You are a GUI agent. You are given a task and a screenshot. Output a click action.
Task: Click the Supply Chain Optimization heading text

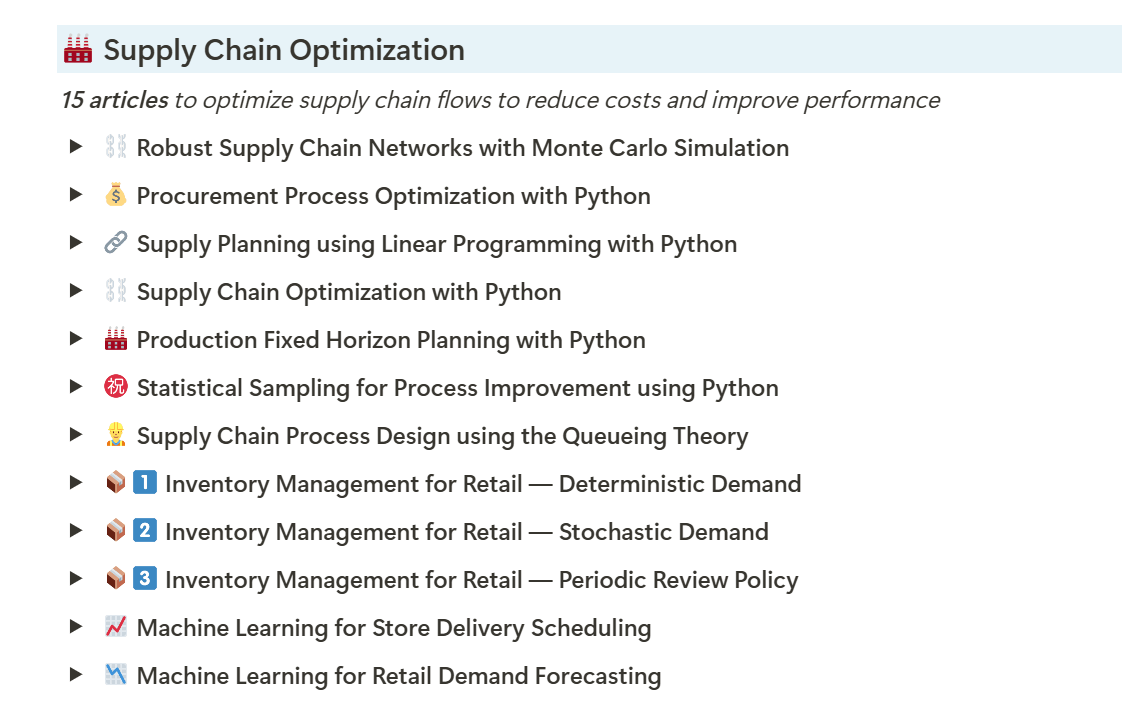click(284, 50)
